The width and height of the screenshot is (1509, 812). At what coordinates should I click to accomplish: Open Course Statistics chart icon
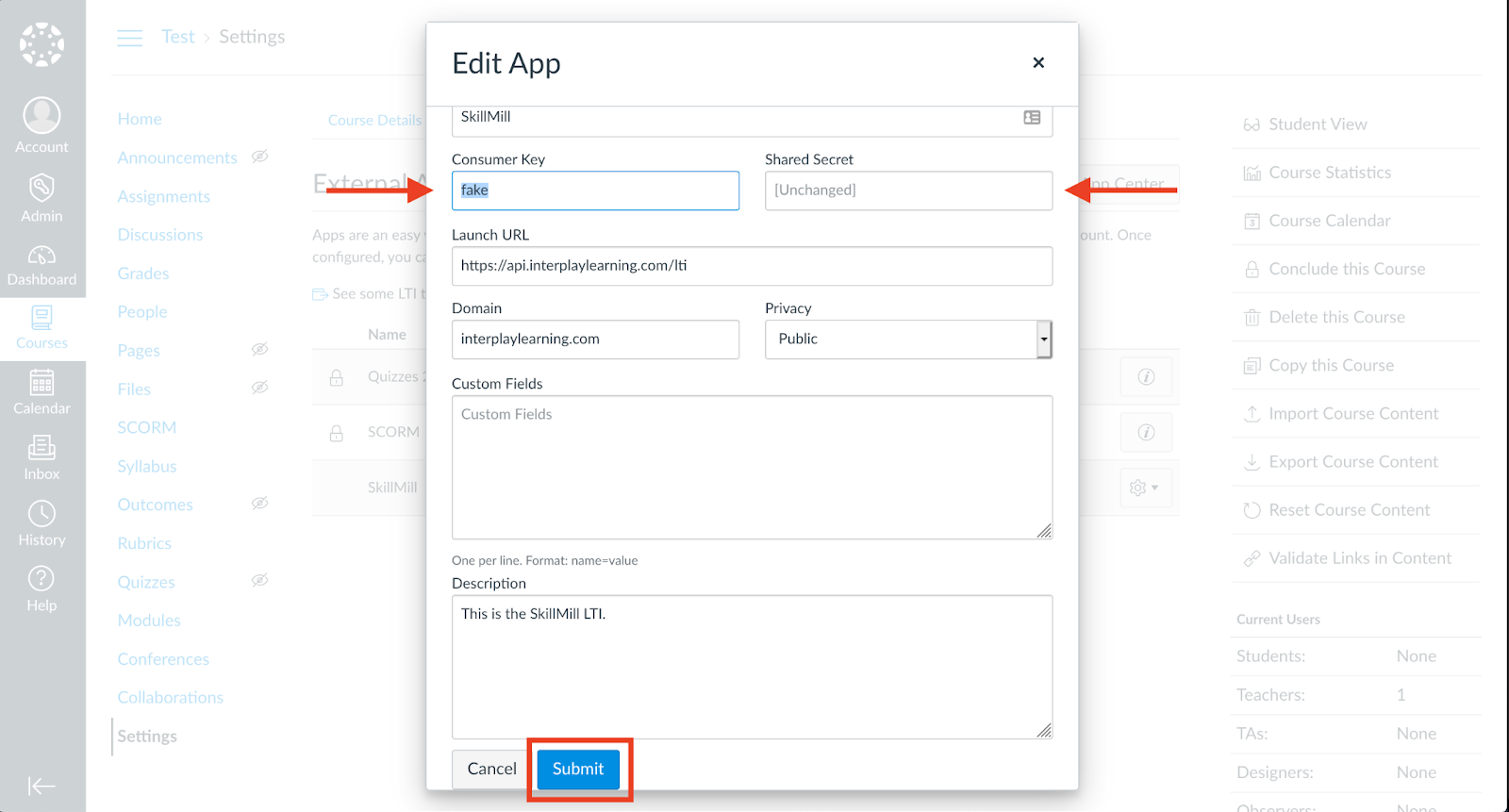(1252, 173)
